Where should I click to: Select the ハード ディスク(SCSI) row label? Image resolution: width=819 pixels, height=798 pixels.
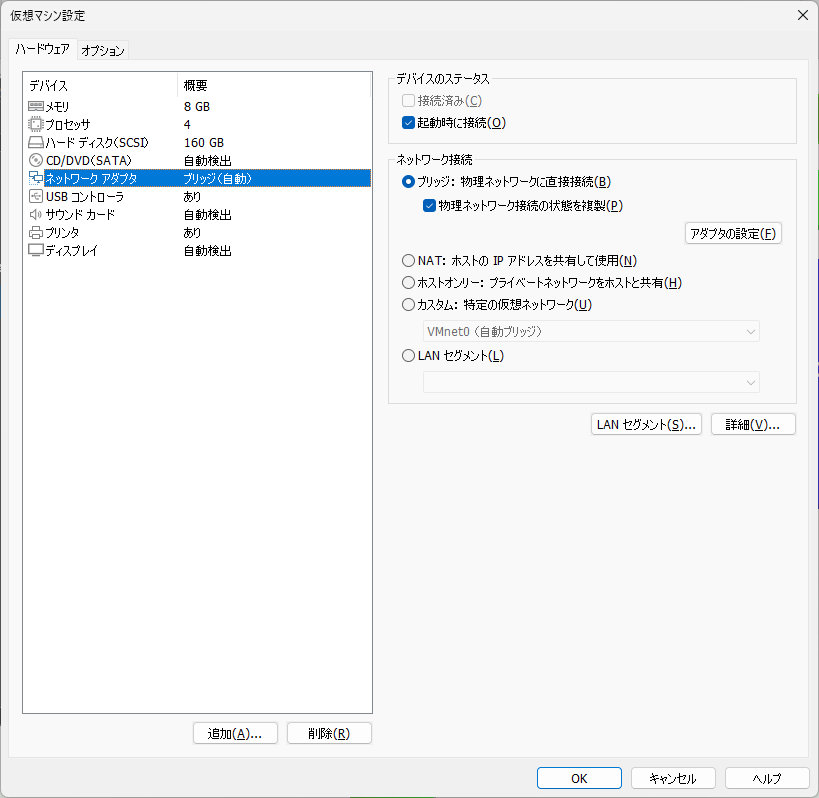pos(97,143)
